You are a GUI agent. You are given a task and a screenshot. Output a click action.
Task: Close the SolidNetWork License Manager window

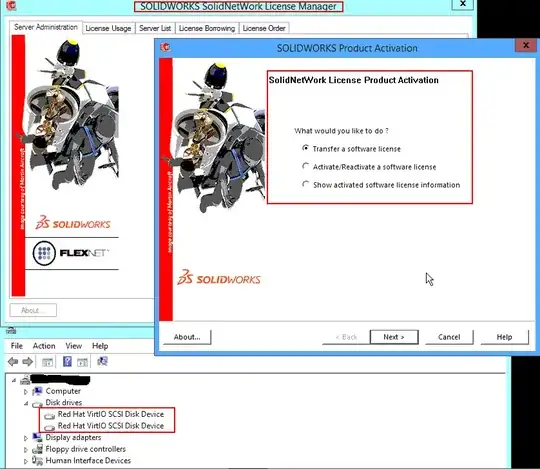point(463,4)
